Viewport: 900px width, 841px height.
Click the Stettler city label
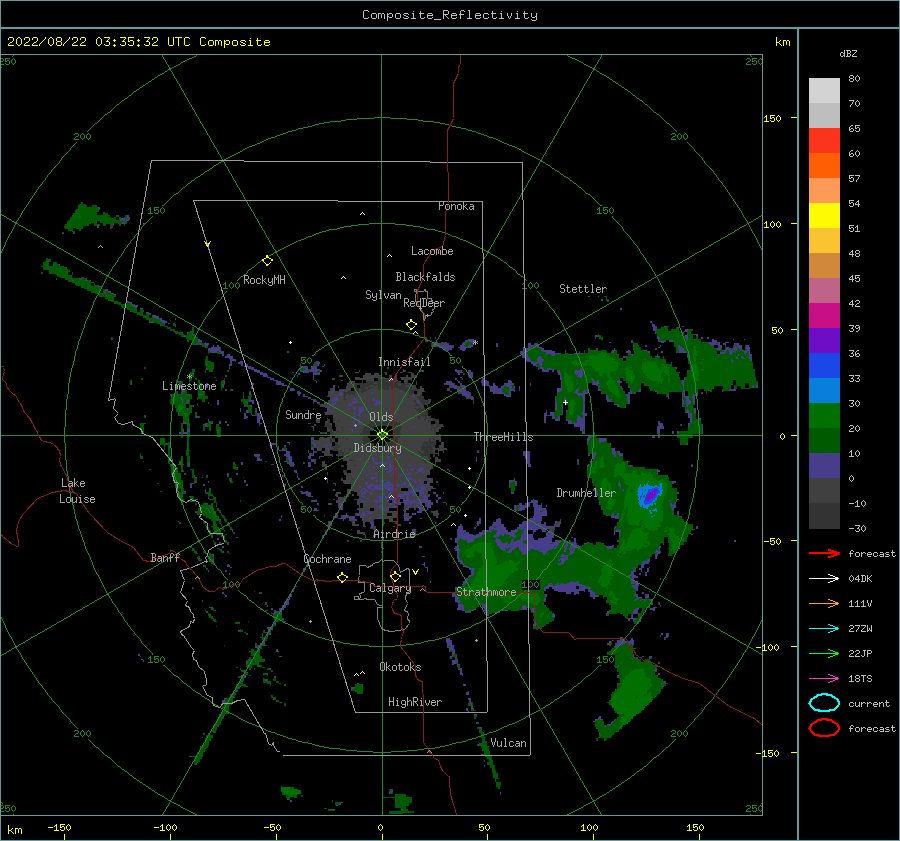click(x=583, y=289)
